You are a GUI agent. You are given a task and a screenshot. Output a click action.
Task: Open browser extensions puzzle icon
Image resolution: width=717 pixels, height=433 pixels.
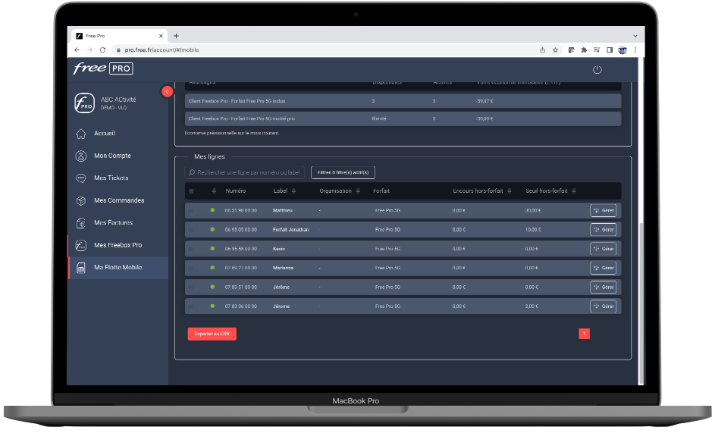[x=584, y=50]
